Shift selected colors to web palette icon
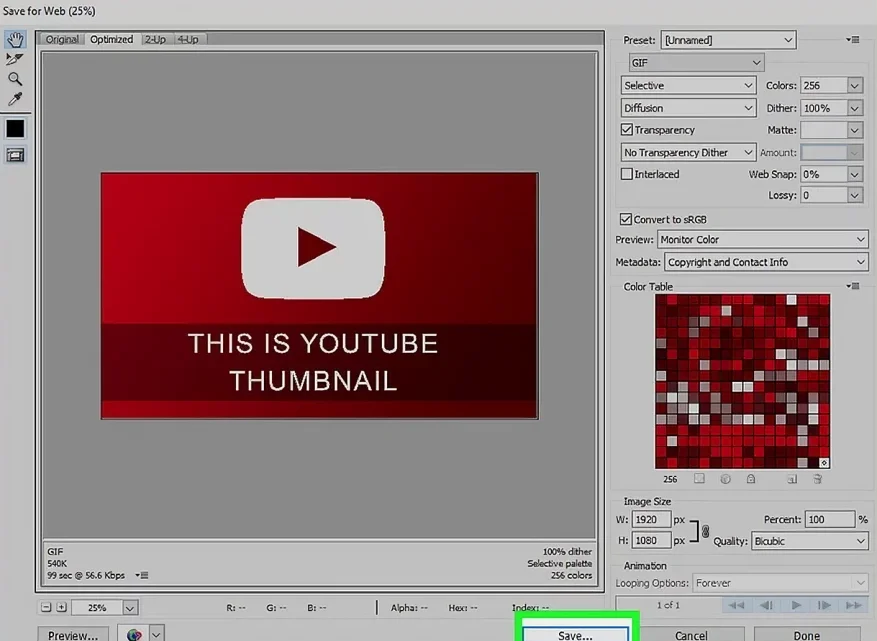The image size is (877, 641). 725,479
